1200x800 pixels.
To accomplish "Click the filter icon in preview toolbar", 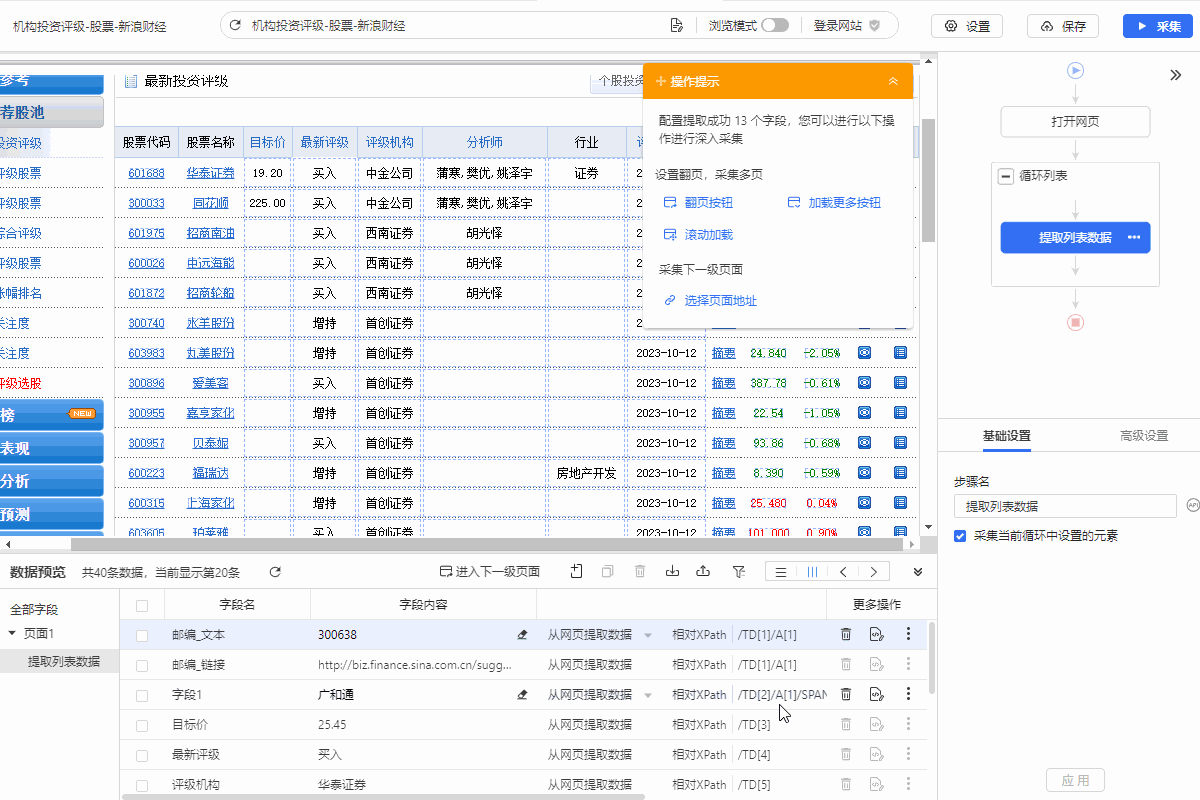I will point(739,572).
